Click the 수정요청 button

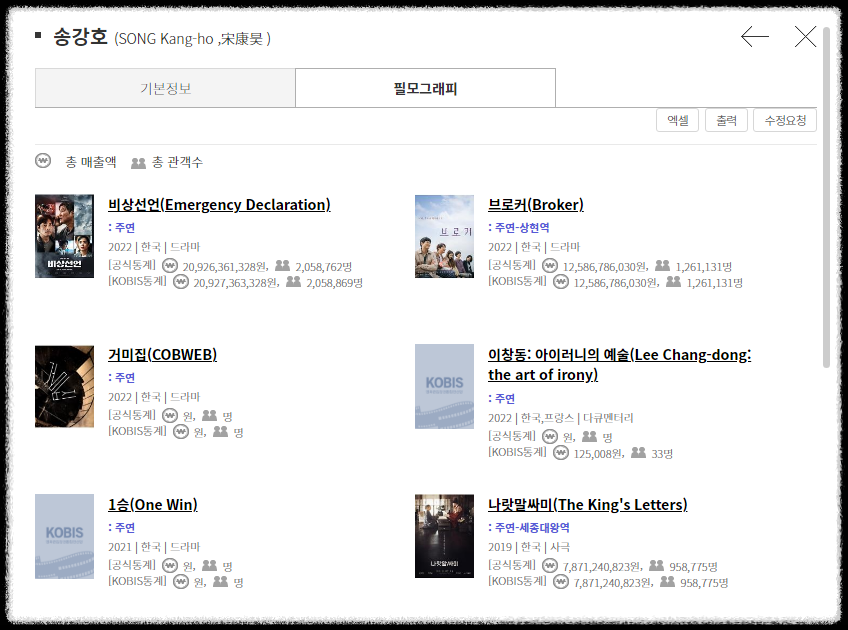tap(784, 119)
